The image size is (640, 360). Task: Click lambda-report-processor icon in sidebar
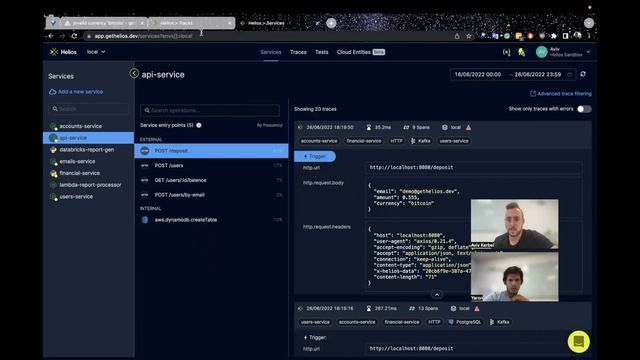click(x=53, y=185)
